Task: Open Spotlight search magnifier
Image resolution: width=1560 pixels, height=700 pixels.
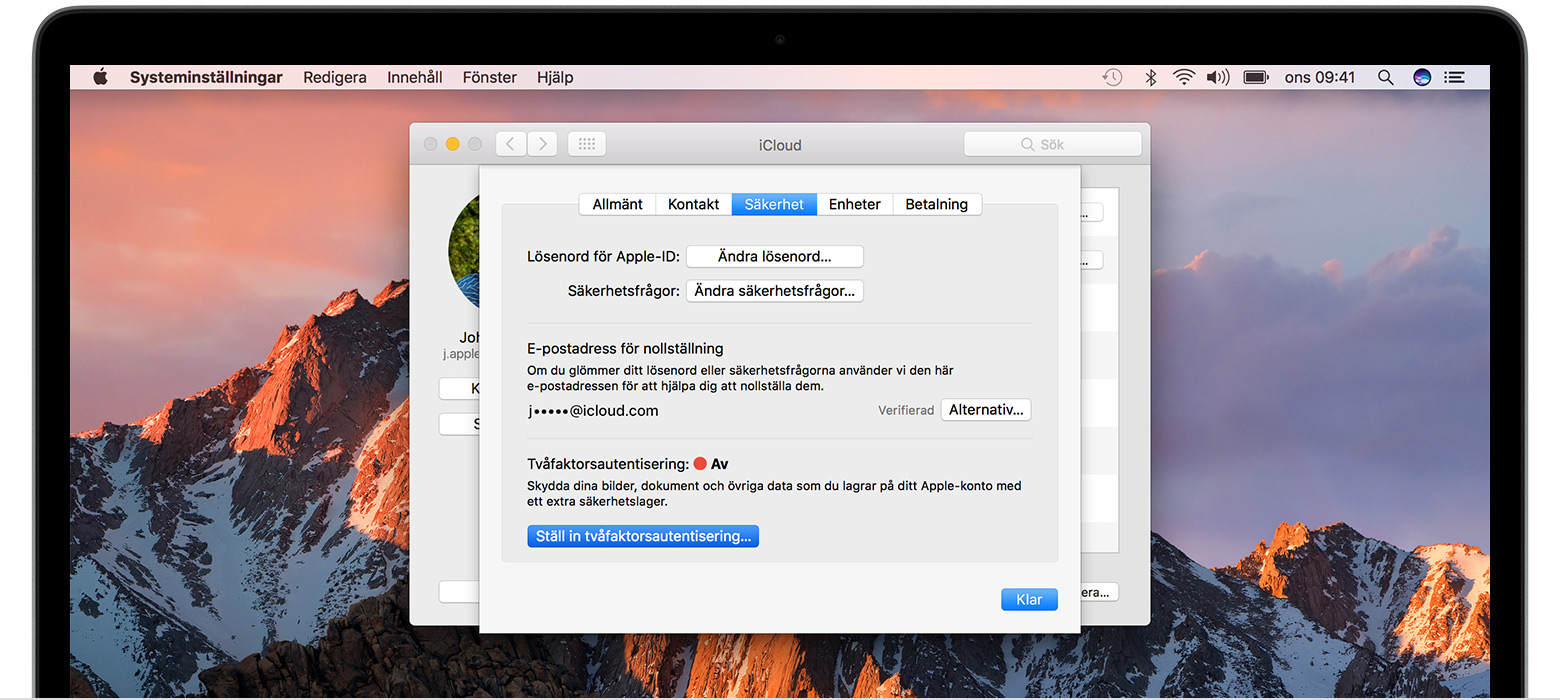Action: pos(1385,77)
